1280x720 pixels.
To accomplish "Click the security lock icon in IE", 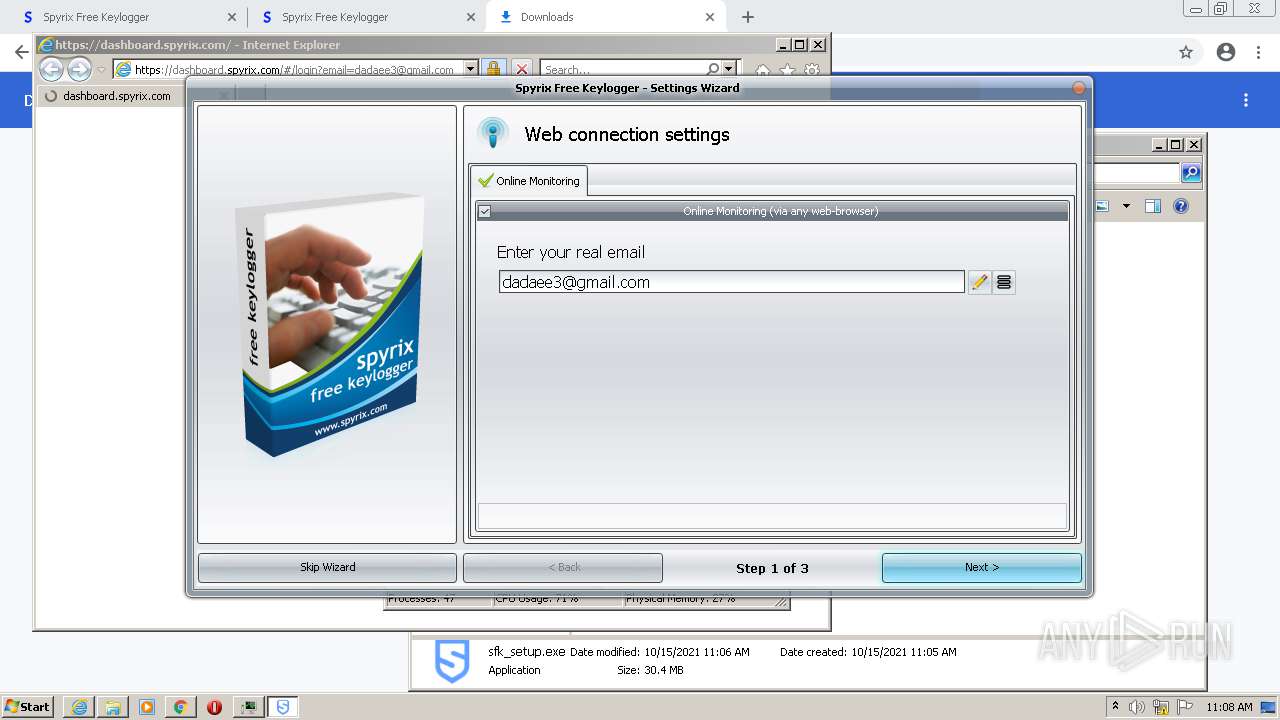I will click(x=493, y=69).
